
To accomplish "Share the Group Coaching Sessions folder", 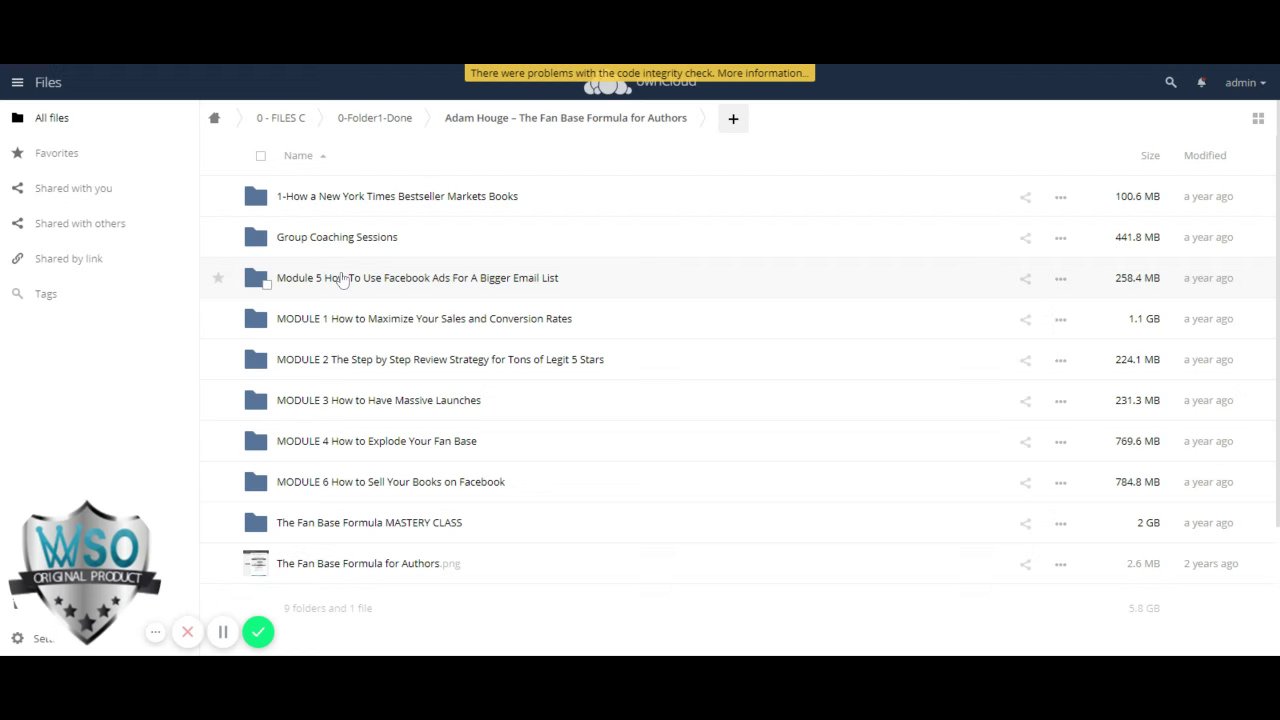I will point(1025,238).
